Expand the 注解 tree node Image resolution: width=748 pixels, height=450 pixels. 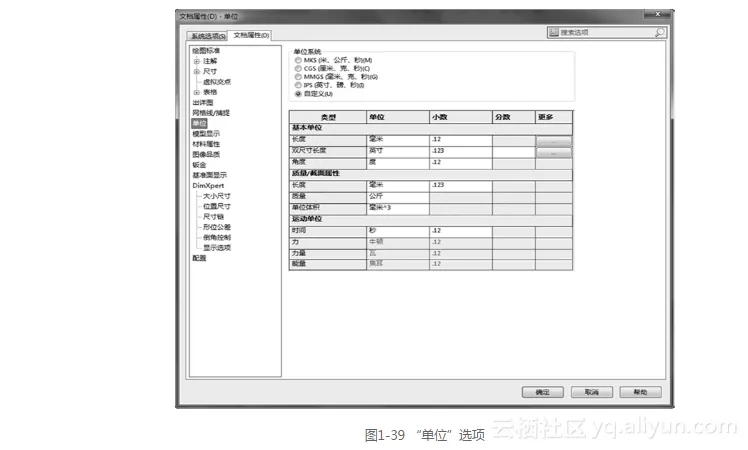coord(197,61)
